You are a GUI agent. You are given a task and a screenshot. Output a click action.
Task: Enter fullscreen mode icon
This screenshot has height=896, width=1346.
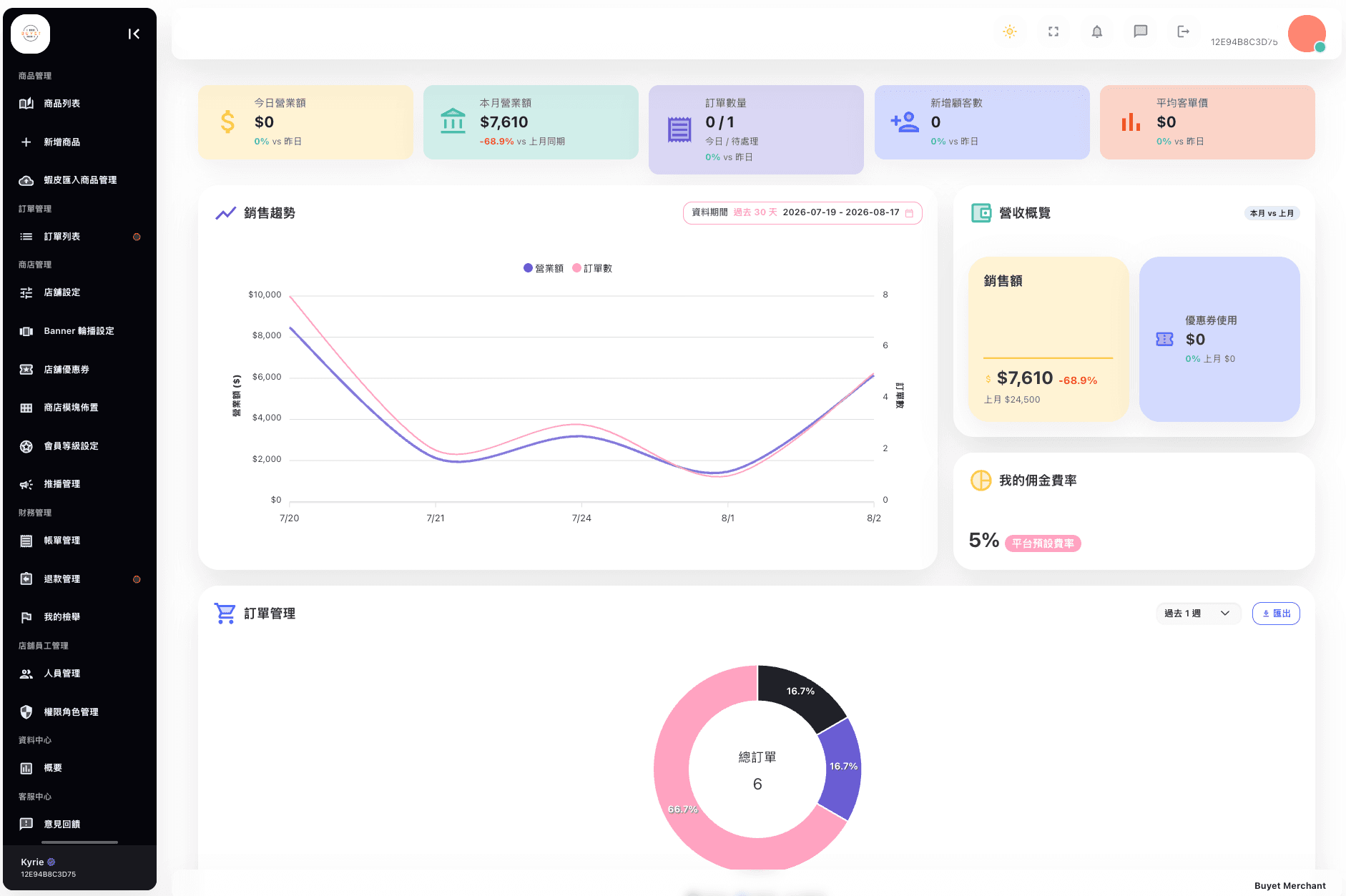click(1053, 31)
